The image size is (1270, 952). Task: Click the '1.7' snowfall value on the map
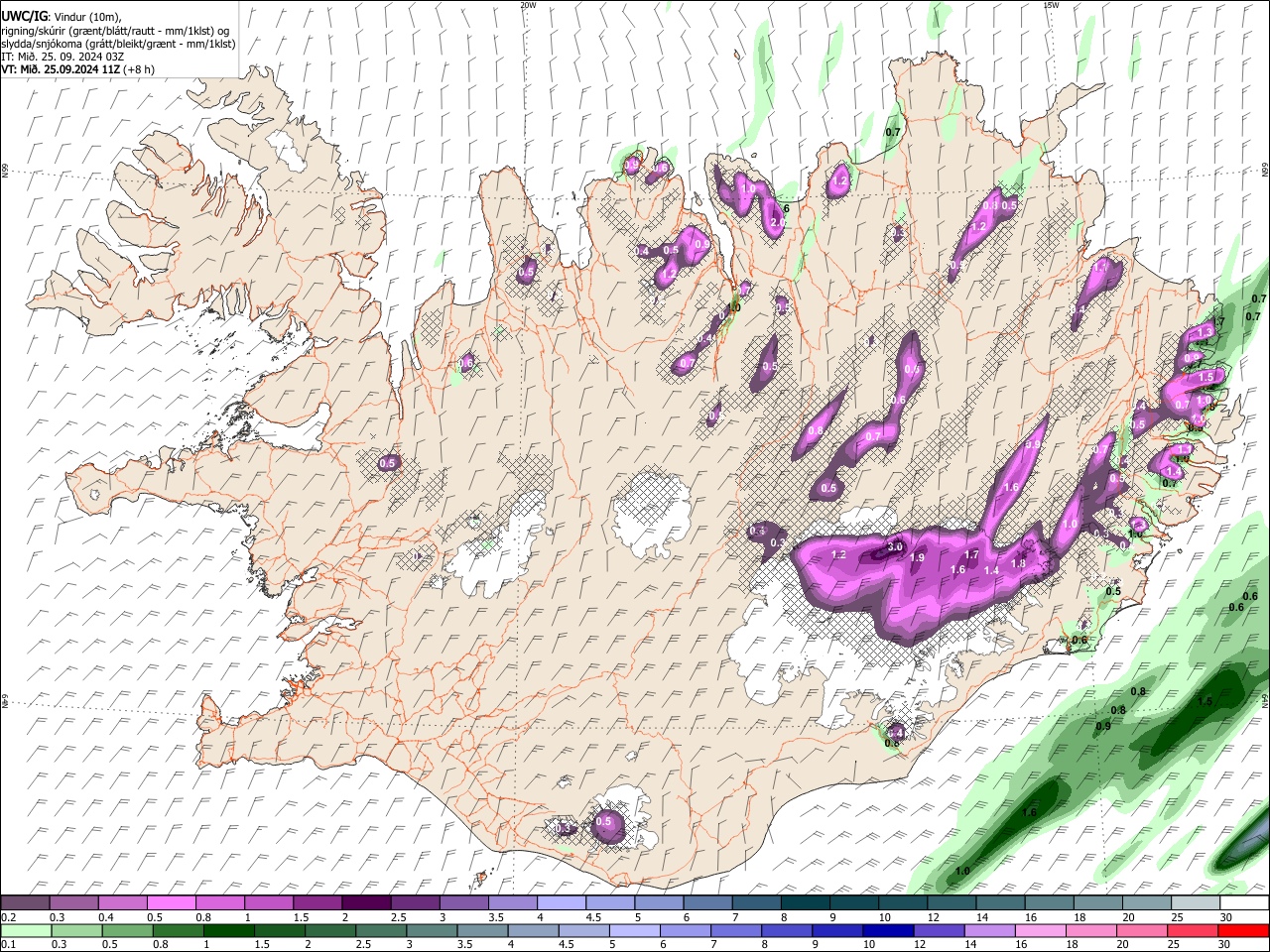coord(972,554)
